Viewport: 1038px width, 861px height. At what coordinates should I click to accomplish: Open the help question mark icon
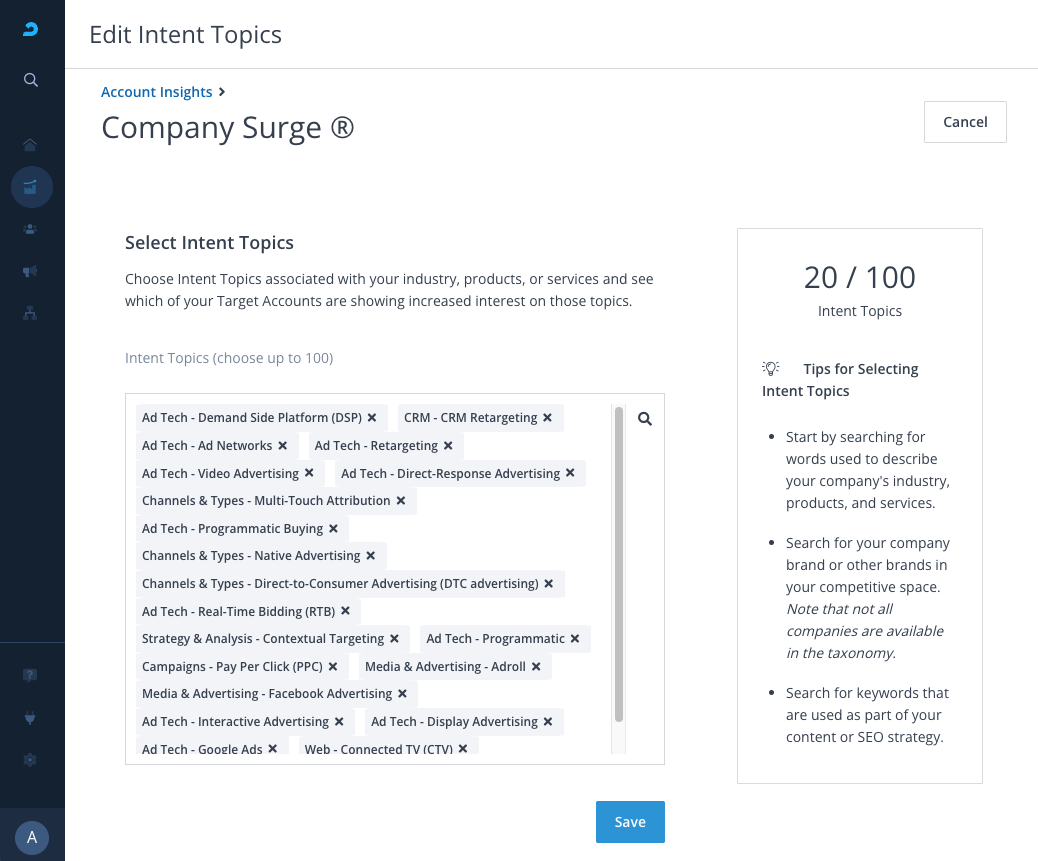click(31, 676)
